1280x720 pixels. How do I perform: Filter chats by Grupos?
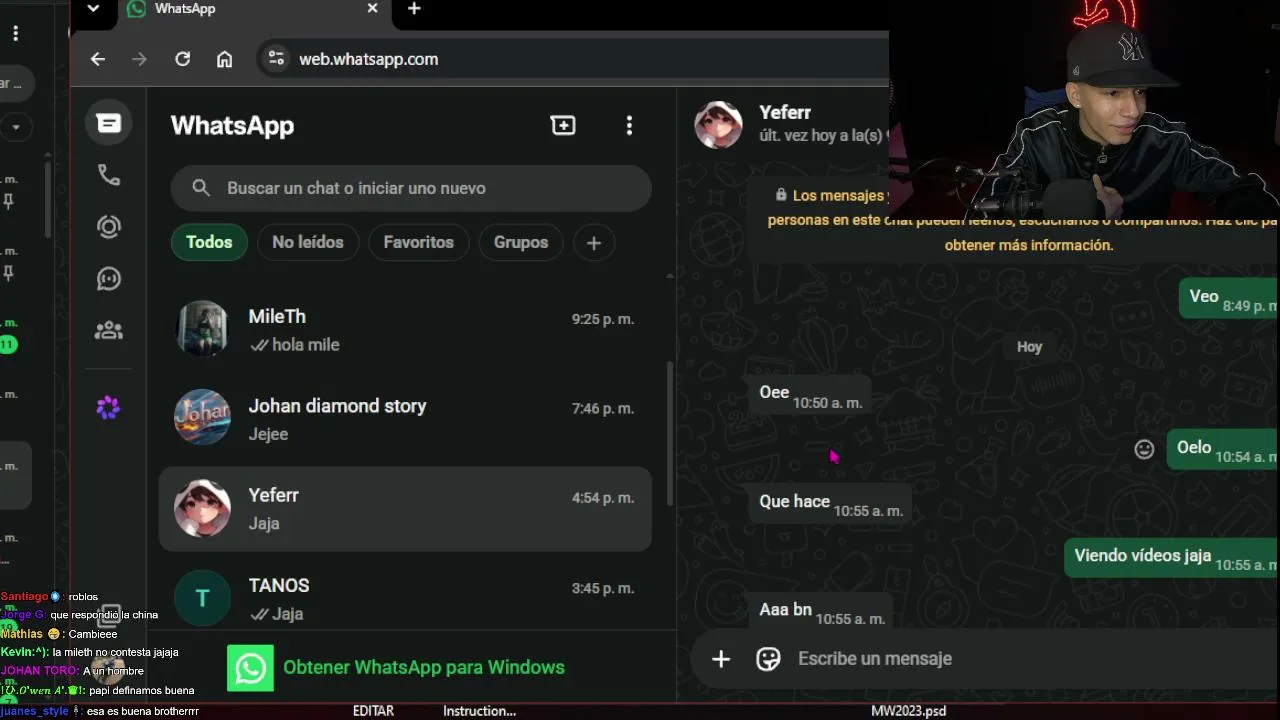521,243
